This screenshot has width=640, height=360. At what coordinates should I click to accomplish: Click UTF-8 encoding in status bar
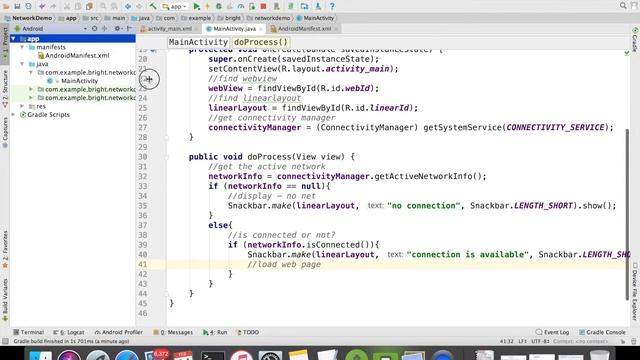(x=540, y=341)
